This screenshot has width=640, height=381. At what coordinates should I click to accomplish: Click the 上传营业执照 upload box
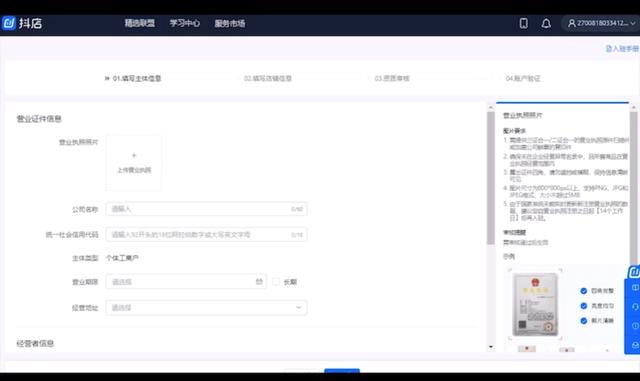coord(134,163)
